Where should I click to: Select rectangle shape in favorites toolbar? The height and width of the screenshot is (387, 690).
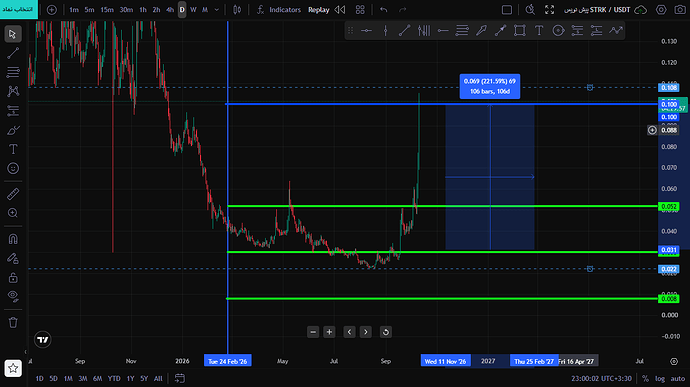coord(520,30)
